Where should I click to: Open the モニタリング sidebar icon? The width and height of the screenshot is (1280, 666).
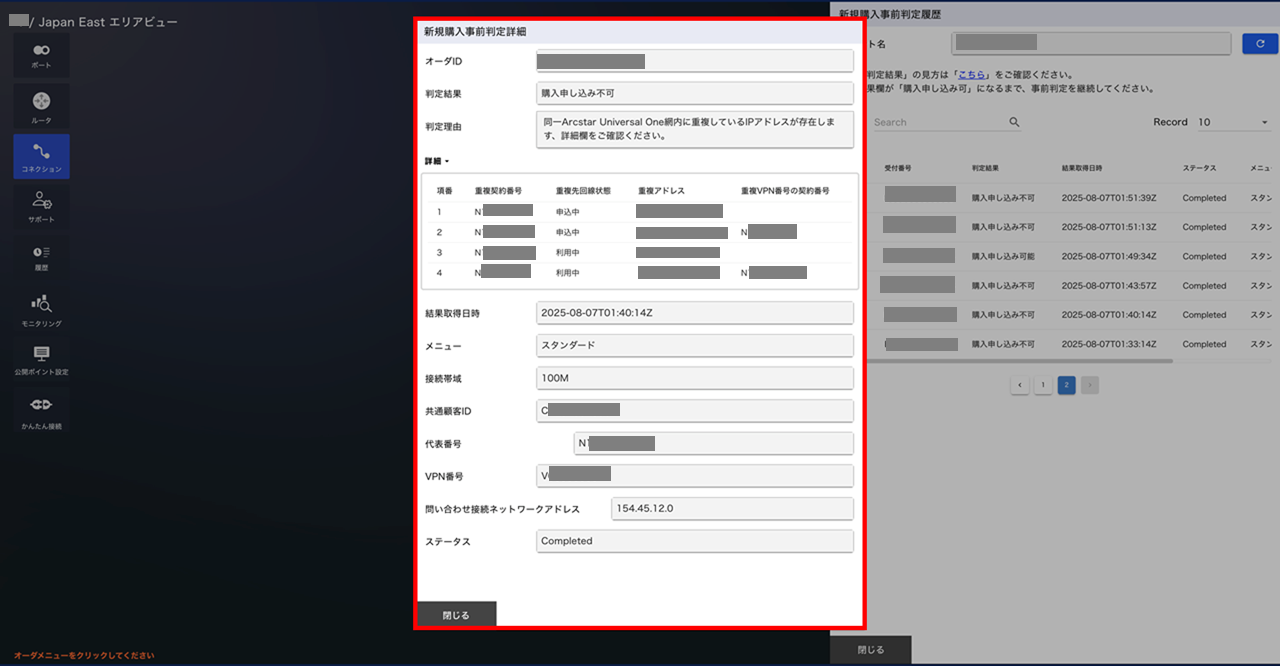click(41, 310)
